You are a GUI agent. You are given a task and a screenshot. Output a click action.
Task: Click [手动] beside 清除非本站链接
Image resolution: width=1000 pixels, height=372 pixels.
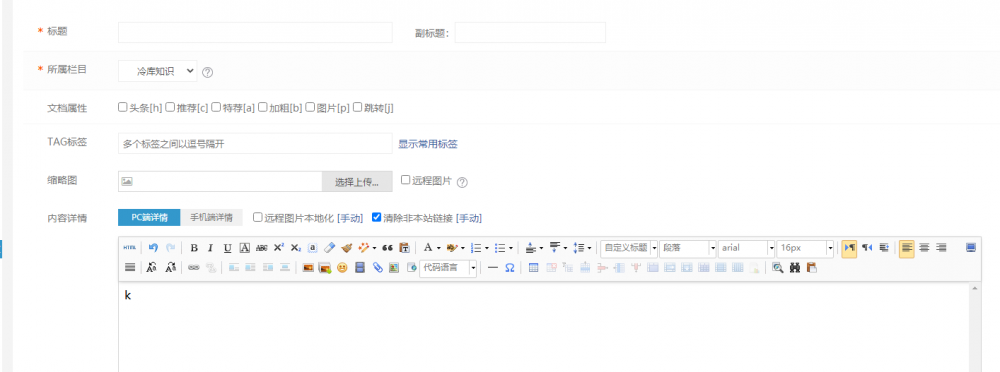point(469,218)
